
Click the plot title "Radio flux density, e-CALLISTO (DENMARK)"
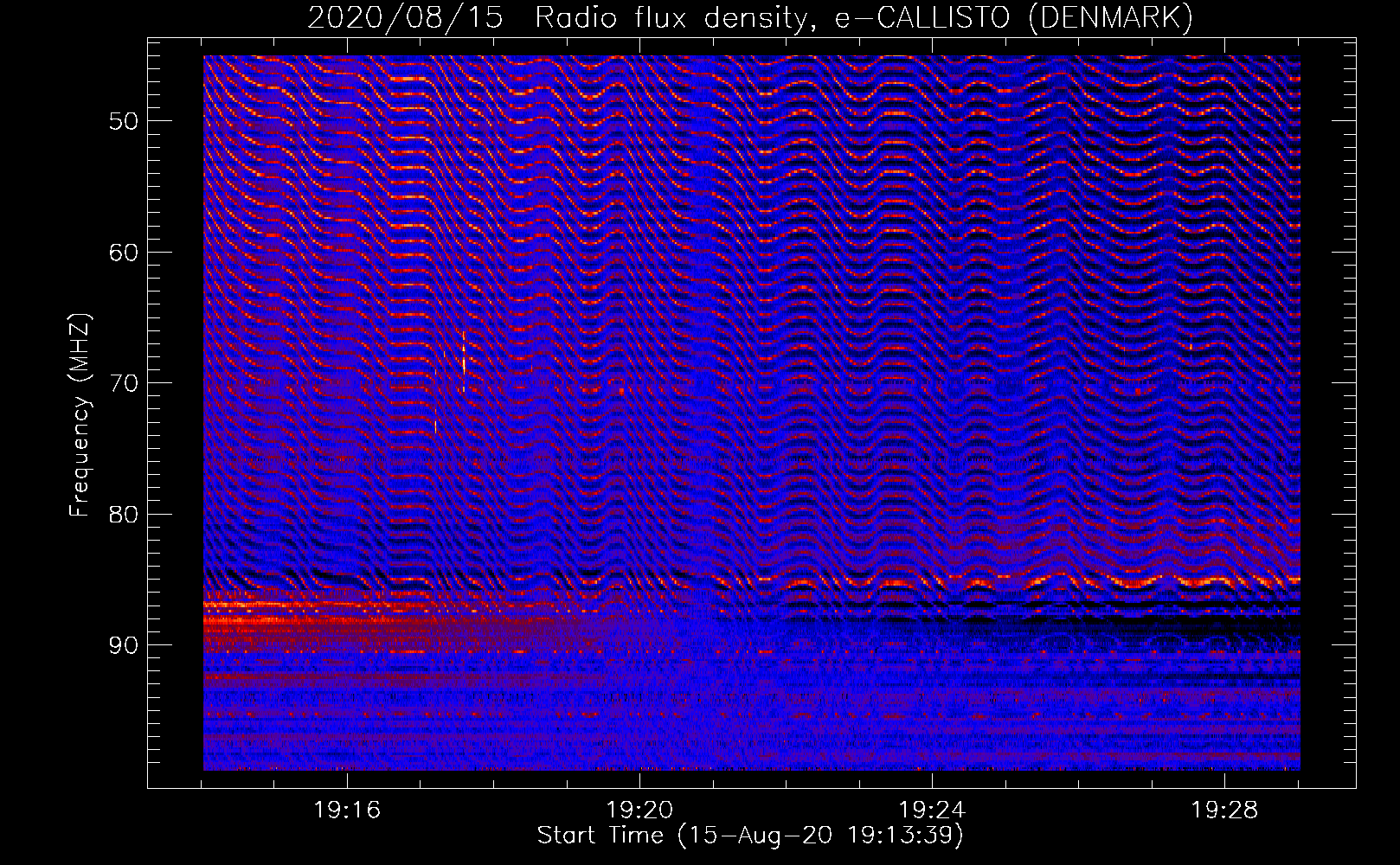(864, 17)
